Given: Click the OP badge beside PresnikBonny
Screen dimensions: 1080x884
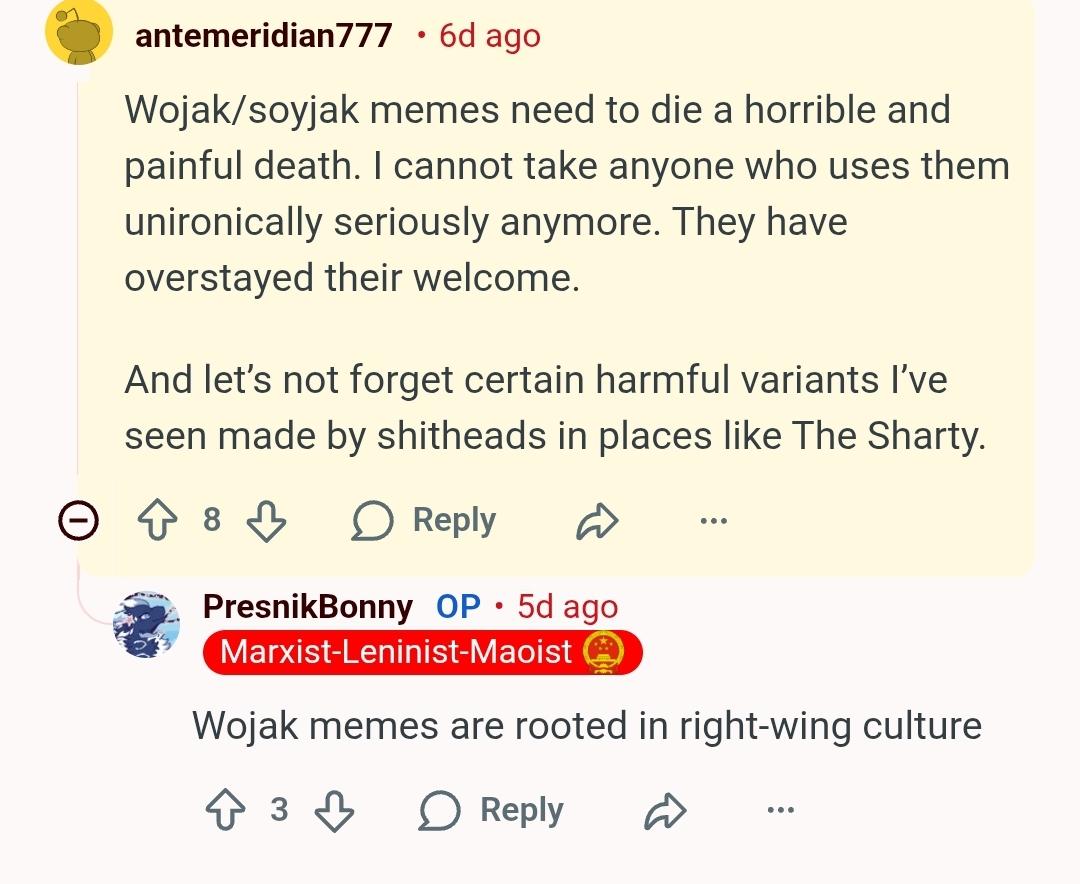Looking at the screenshot, I should pos(458,606).
